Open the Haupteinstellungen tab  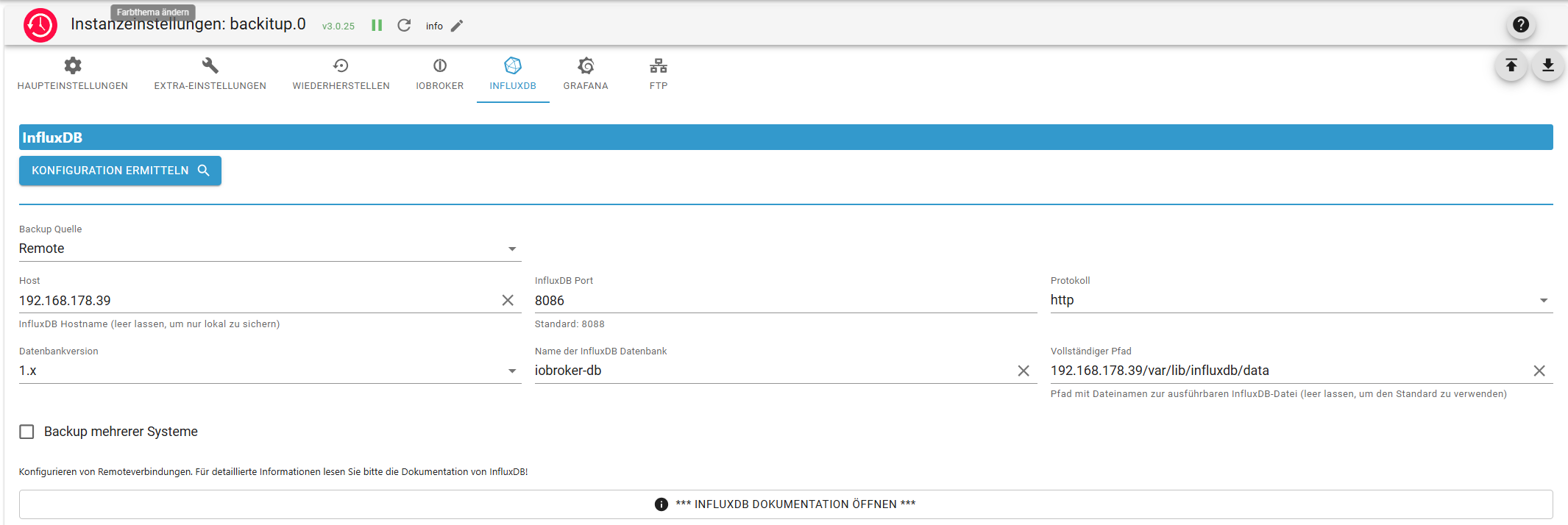pos(73,74)
